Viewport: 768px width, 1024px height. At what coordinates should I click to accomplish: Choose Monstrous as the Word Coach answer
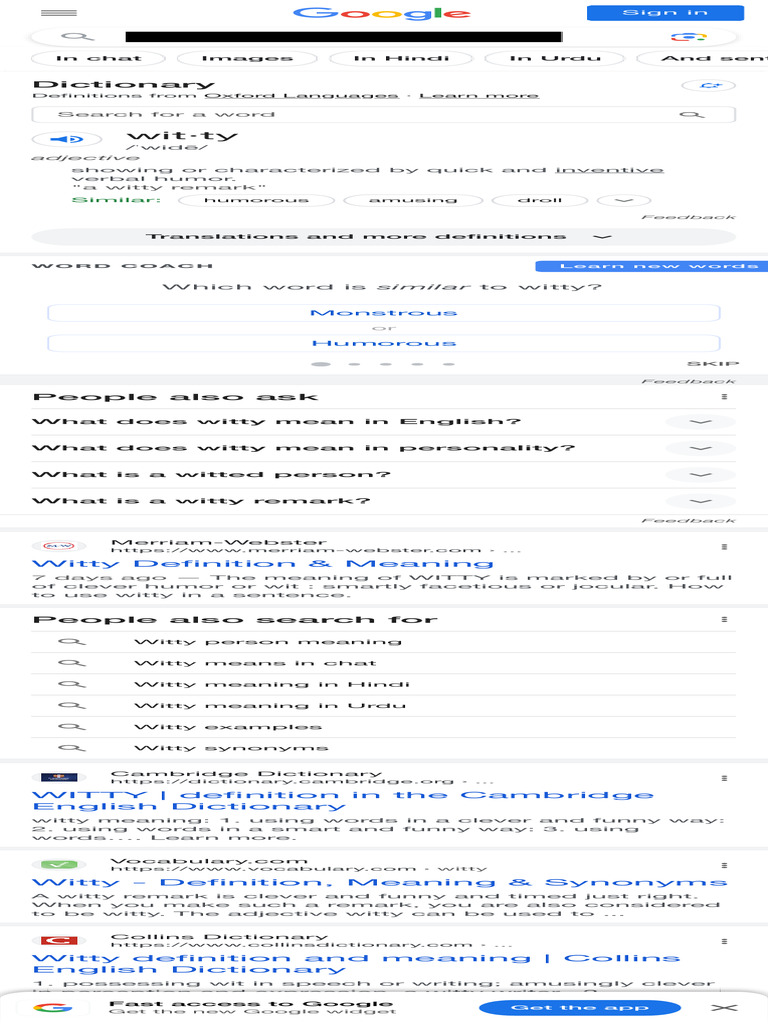point(384,313)
